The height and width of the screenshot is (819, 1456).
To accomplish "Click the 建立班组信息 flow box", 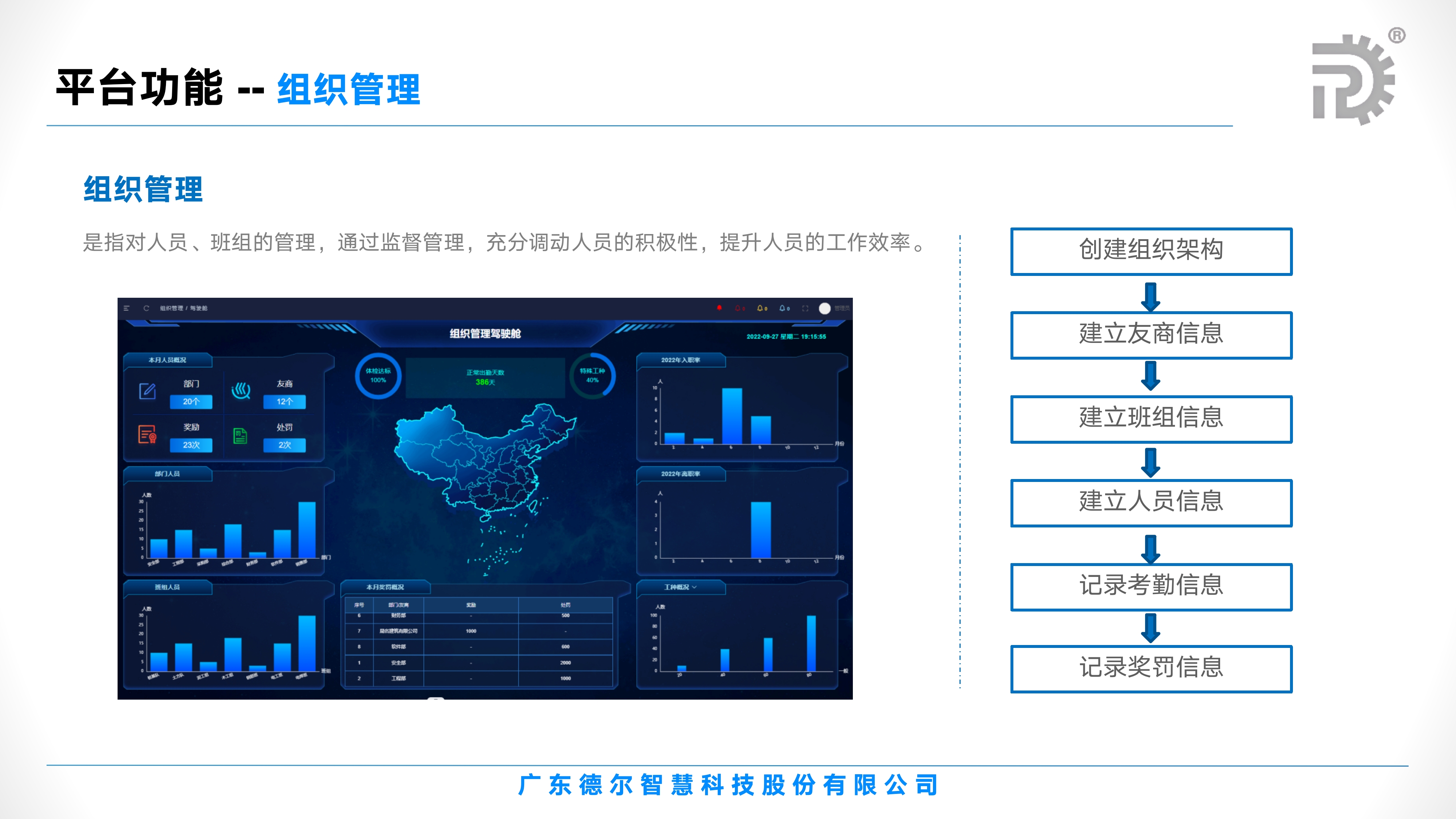I will 1151,419.
